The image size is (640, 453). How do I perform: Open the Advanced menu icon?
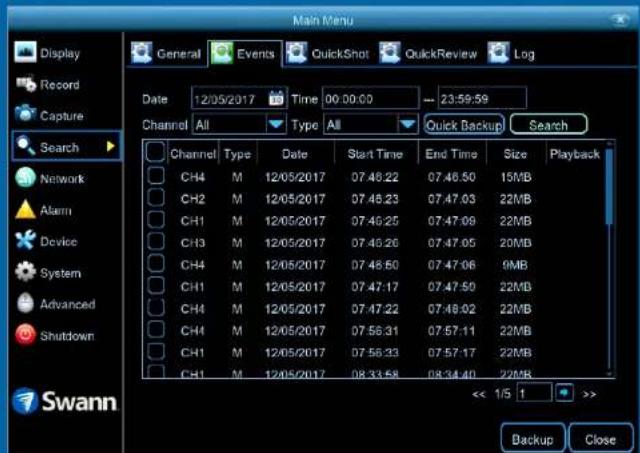[x=25, y=304]
